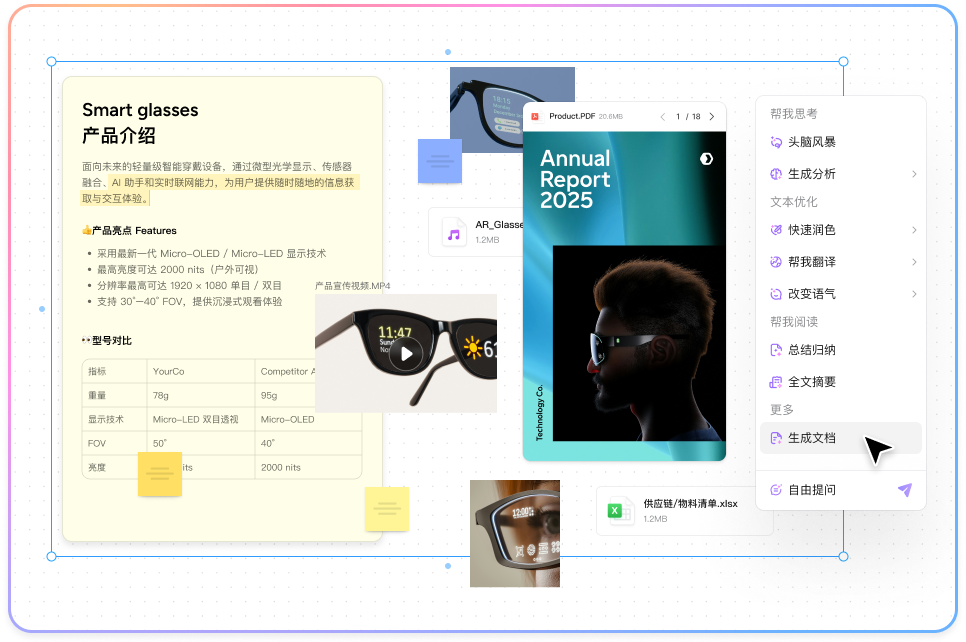Click the 改变语气 tone icon
This screenshot has height=642, width=966.
coord(776,294)
